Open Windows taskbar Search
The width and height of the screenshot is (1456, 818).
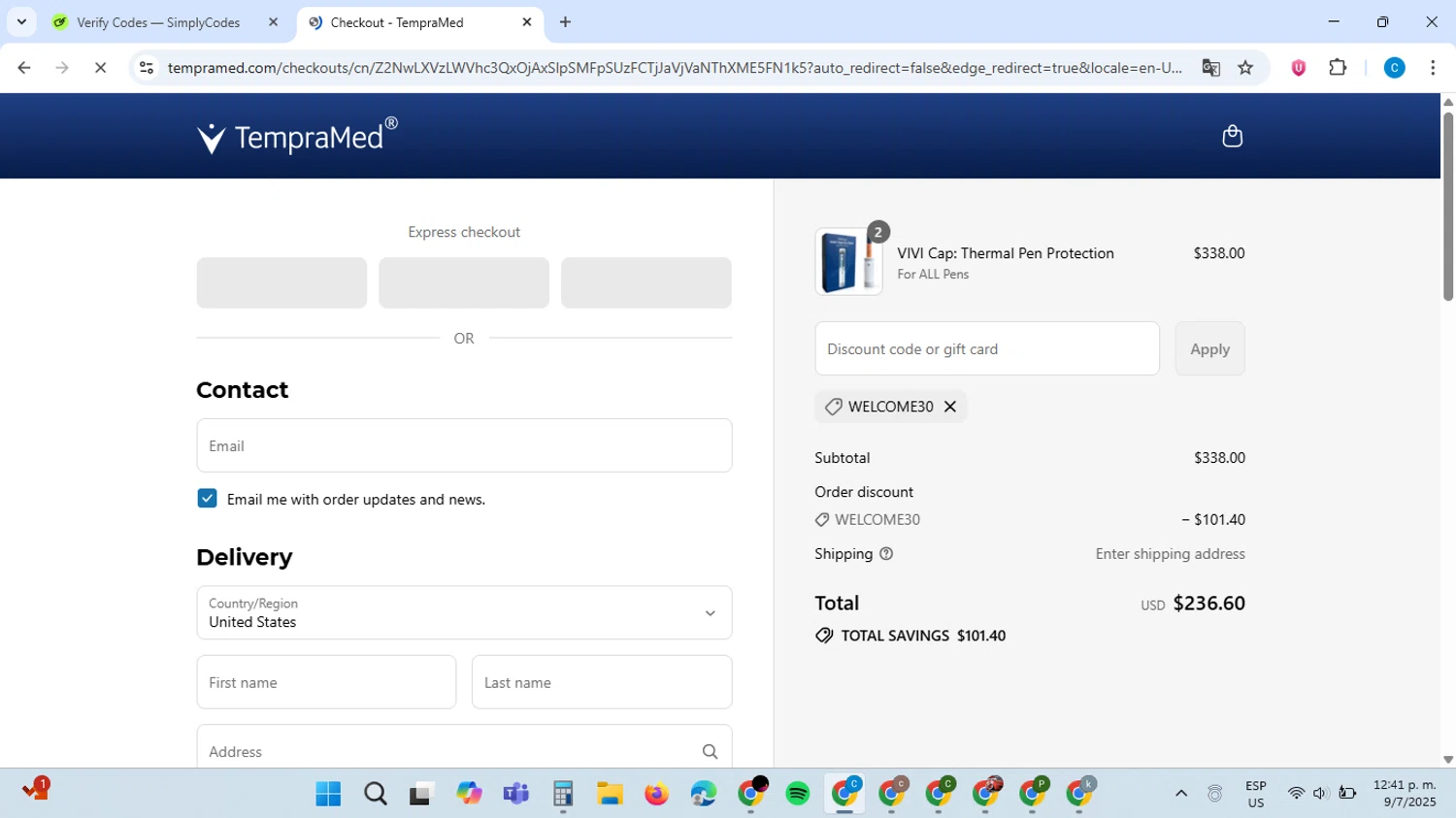point(375,794)
